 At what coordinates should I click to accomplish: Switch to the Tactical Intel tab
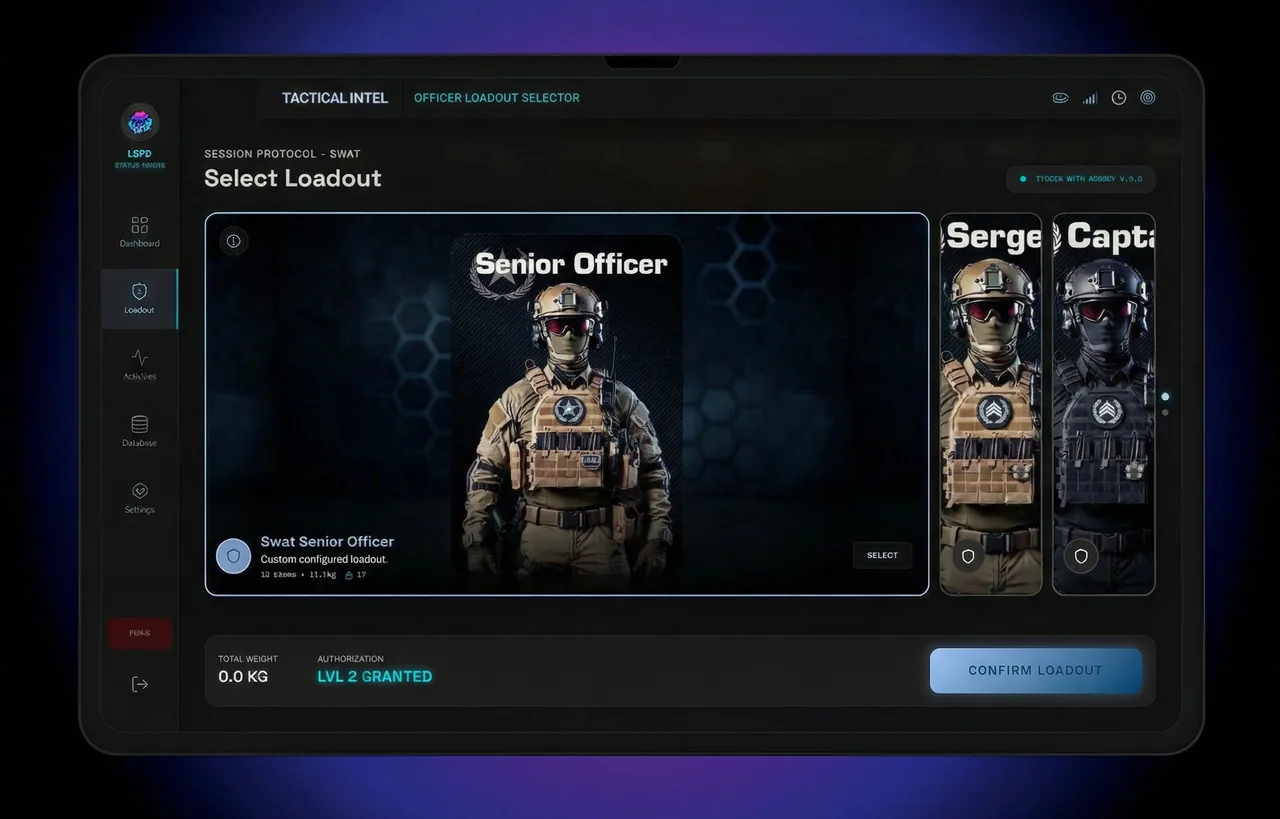(335, 98)
